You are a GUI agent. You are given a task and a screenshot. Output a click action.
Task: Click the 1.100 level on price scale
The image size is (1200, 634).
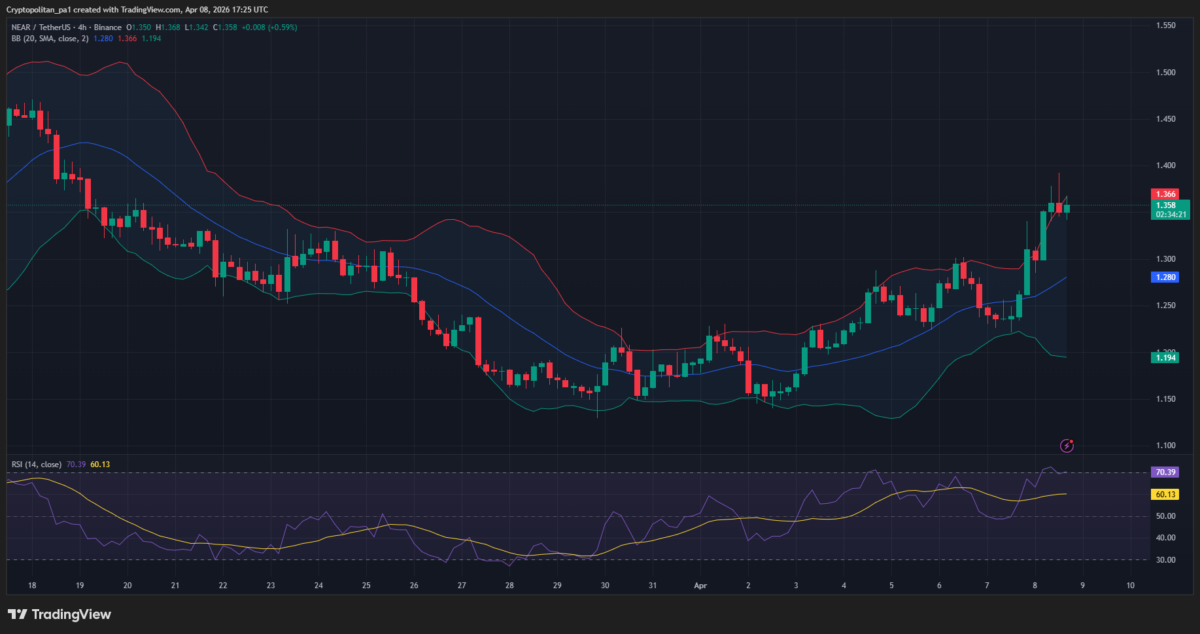click(x=1165, y=445)
